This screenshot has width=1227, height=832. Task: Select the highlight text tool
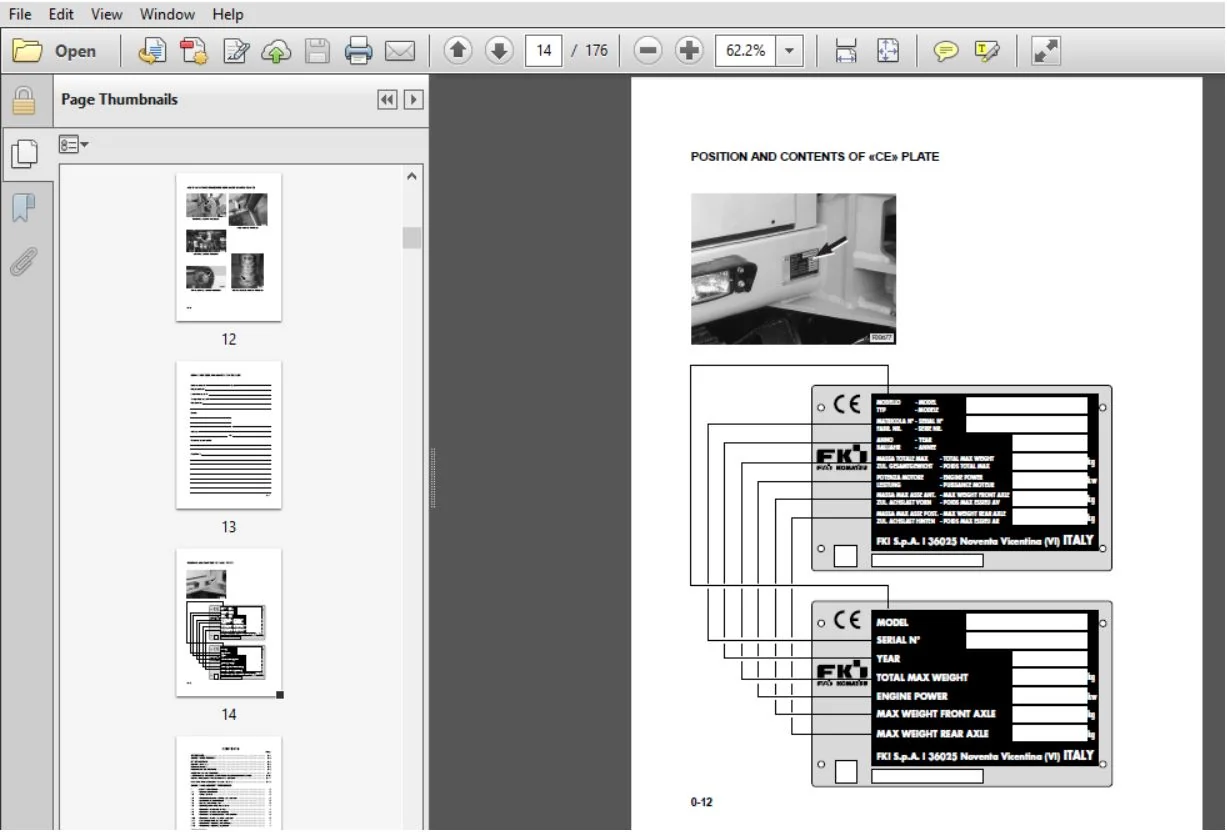tap(987, 51)
